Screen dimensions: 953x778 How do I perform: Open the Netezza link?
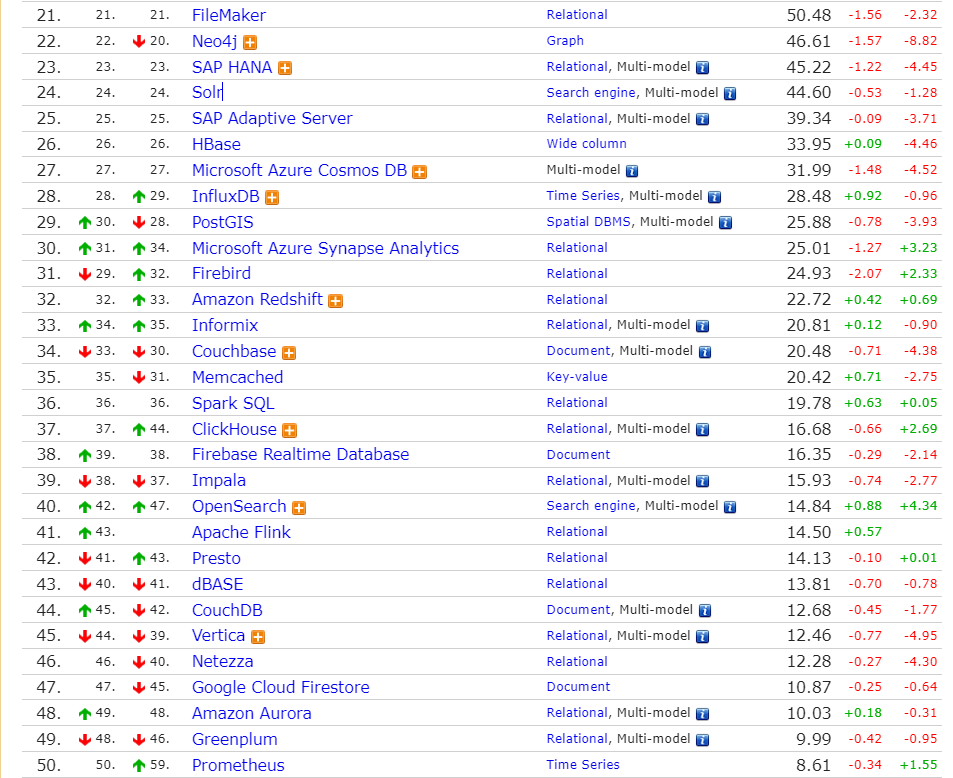(222, 662)
